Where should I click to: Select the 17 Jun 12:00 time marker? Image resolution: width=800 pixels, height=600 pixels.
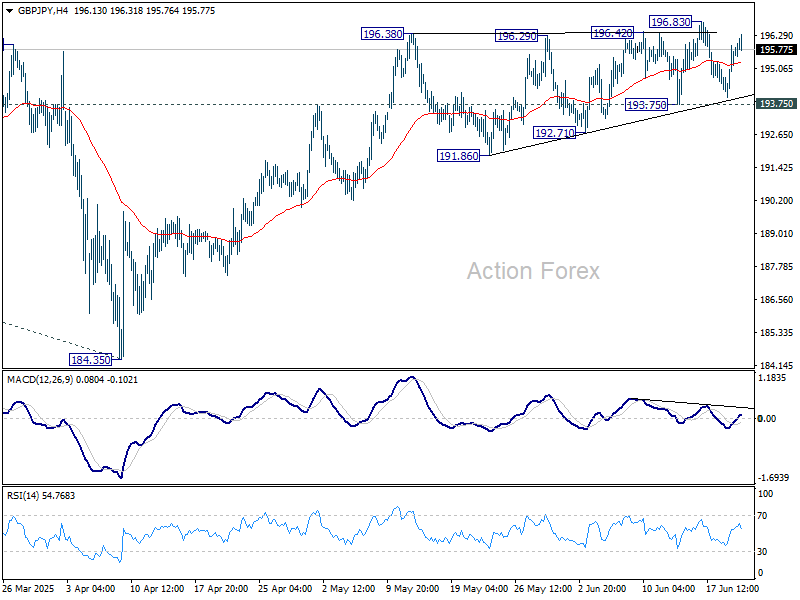pos(732,589)
